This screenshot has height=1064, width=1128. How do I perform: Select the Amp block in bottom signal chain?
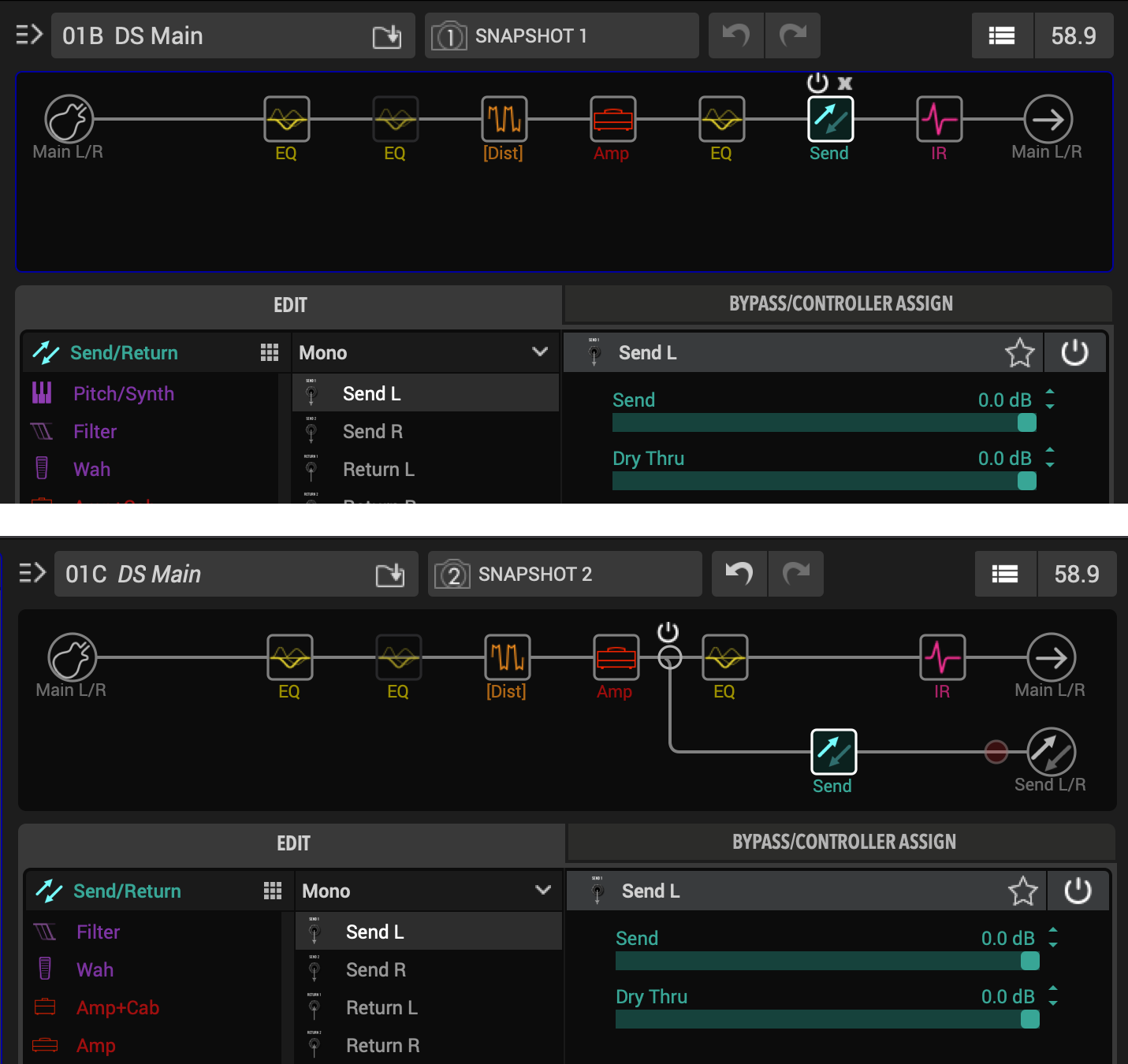(x=616, y=657)
